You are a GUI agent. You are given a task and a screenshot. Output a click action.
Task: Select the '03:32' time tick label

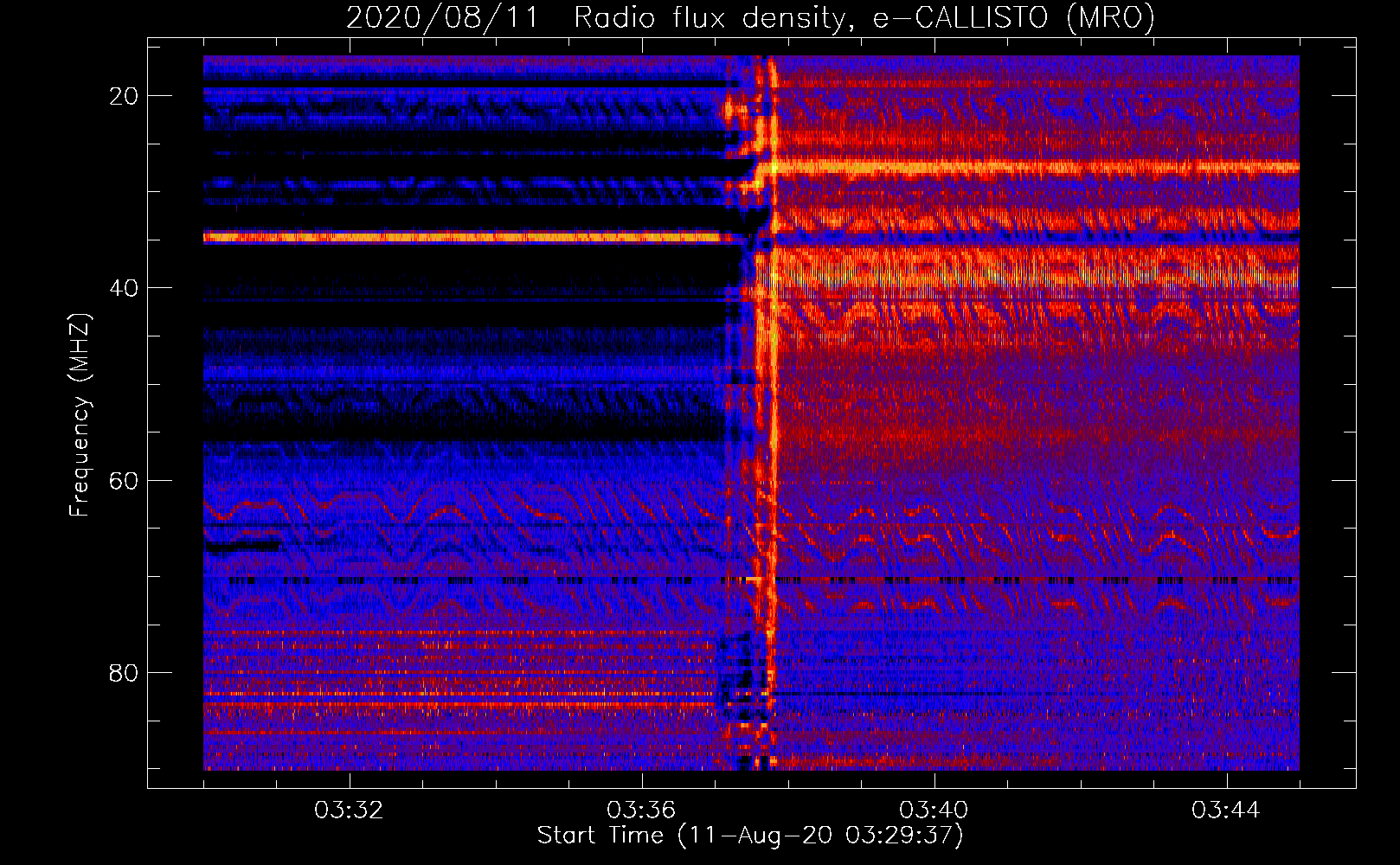click(x=349, y=811)
